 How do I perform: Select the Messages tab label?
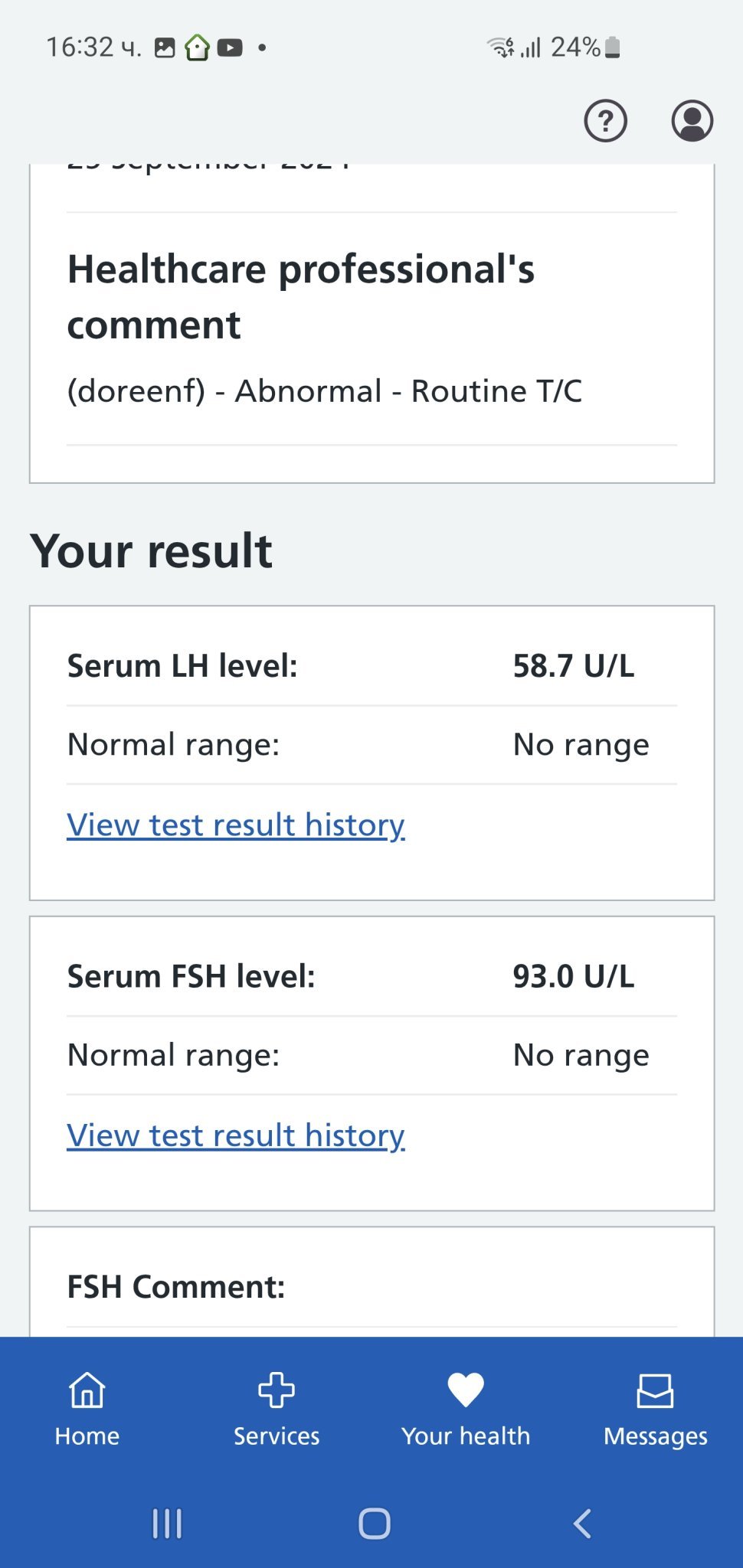click(x=655, y=1436)
